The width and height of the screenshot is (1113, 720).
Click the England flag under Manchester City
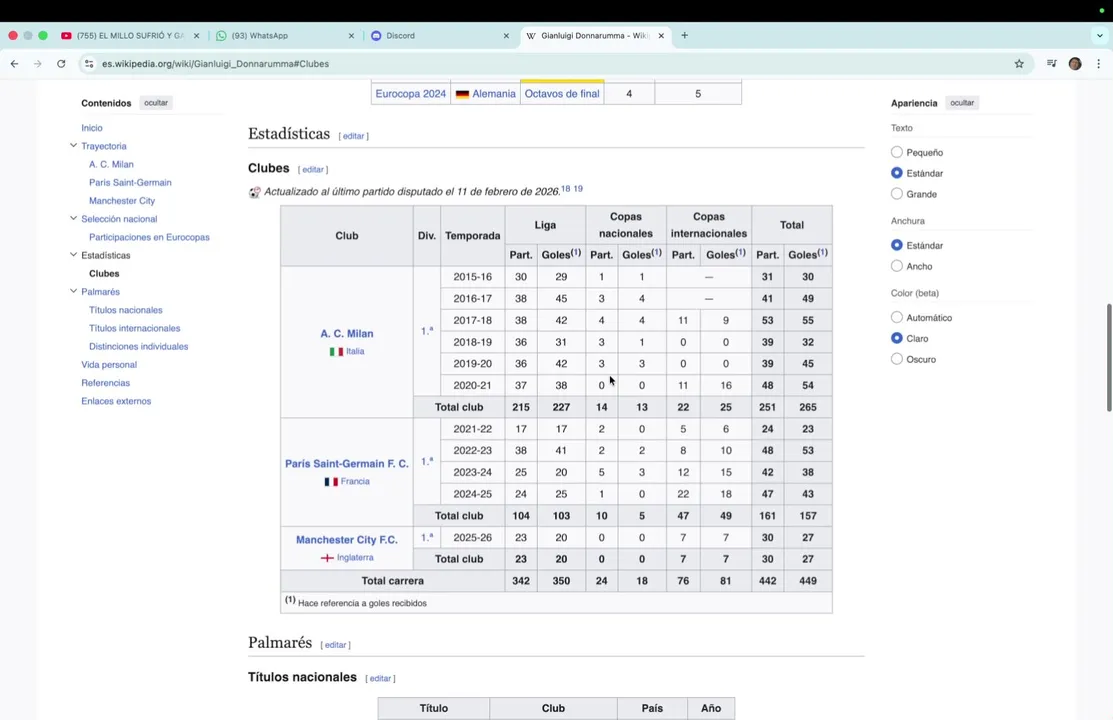click(327, 558)
